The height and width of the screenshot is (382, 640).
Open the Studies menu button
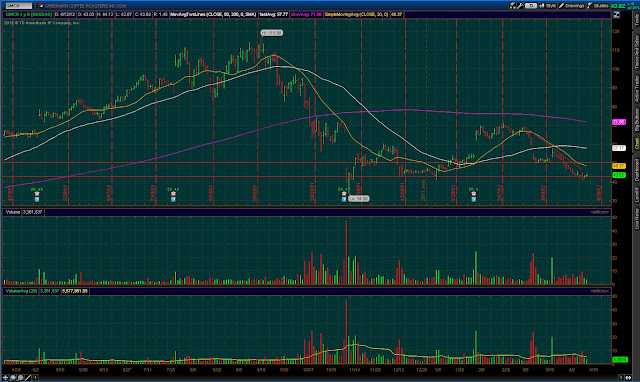pos(598,6)
